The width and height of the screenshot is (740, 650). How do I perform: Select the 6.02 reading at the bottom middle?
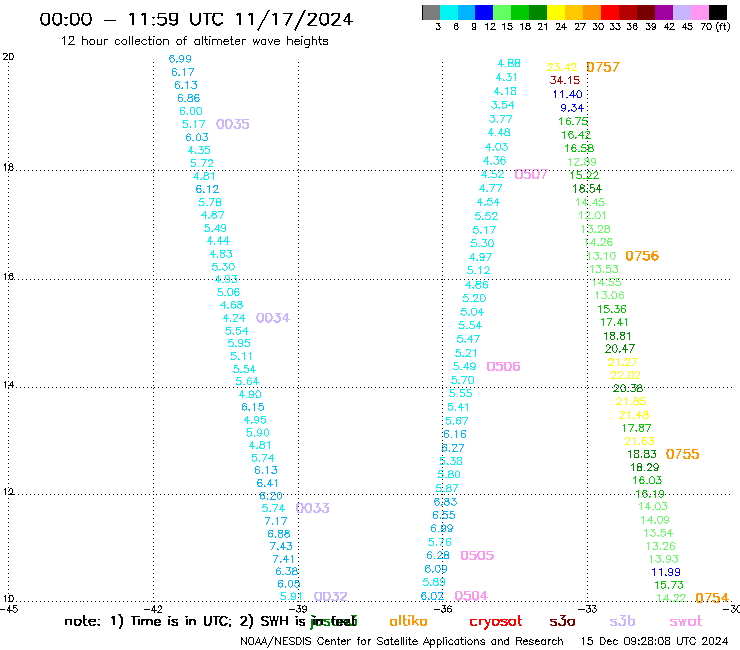tap(432, 596)
